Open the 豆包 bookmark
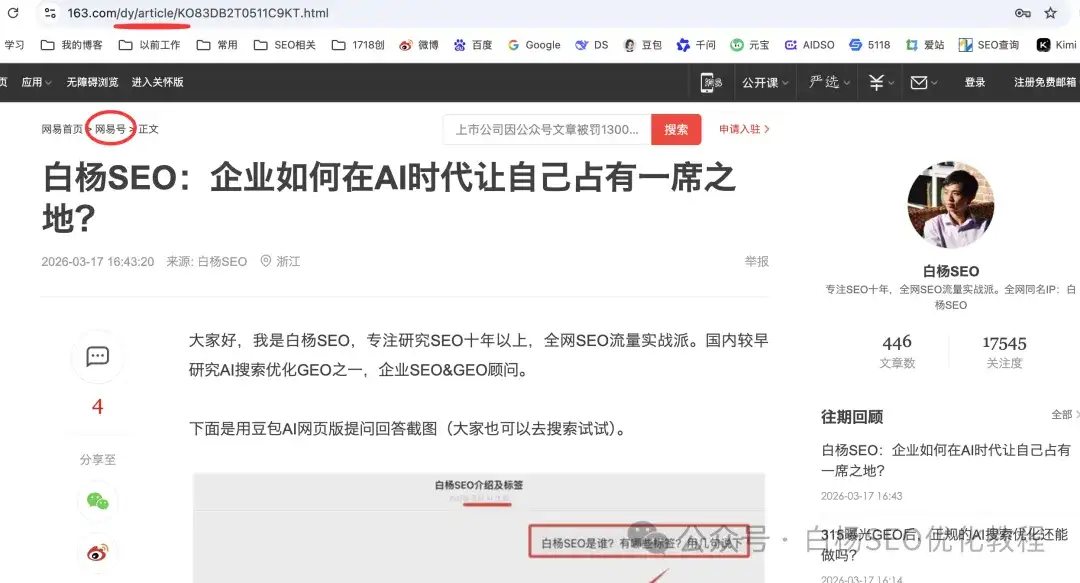Screen dimensions: 1080x583 tap(643, 45)
